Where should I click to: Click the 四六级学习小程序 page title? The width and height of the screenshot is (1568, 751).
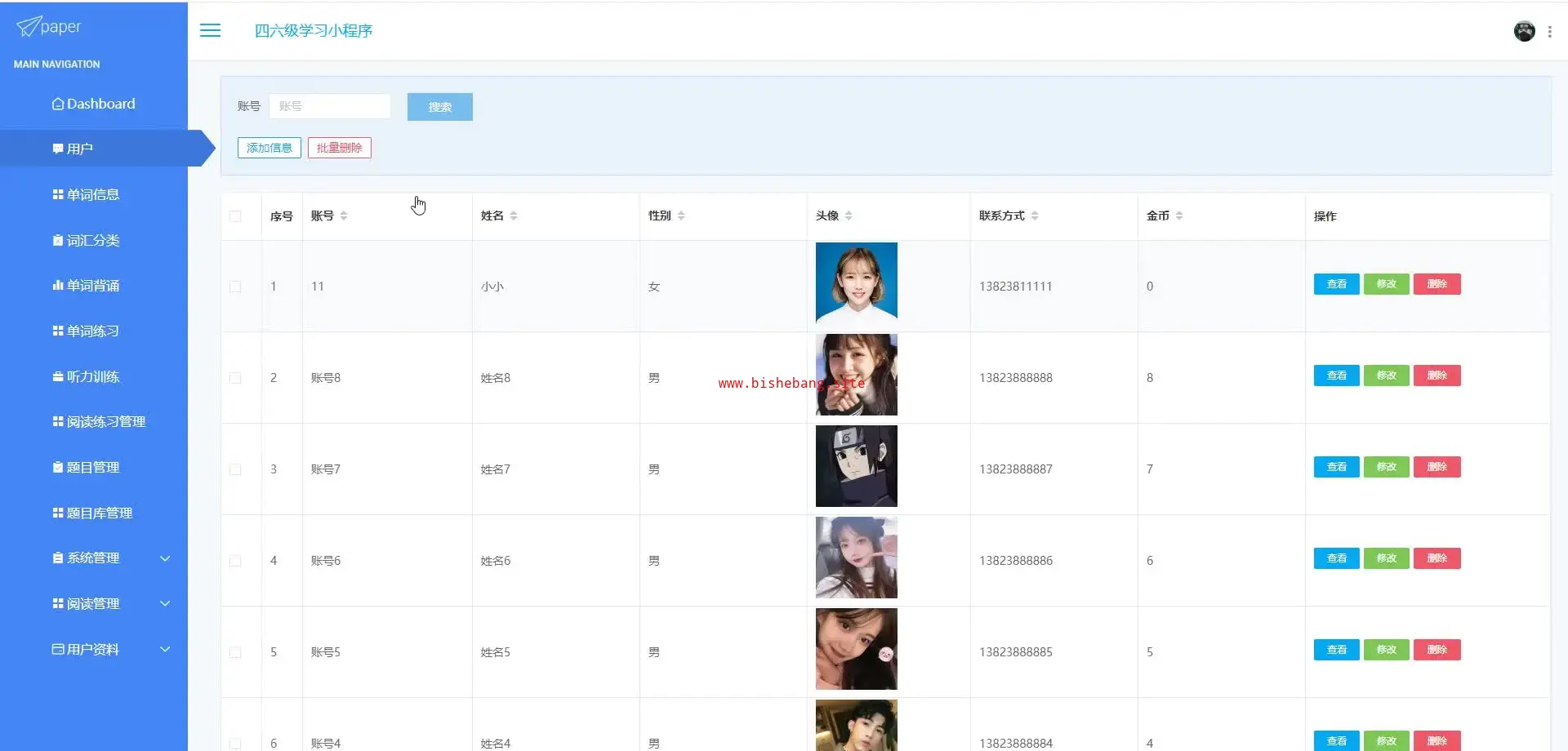pyautogui.click(x=314, y=30)
